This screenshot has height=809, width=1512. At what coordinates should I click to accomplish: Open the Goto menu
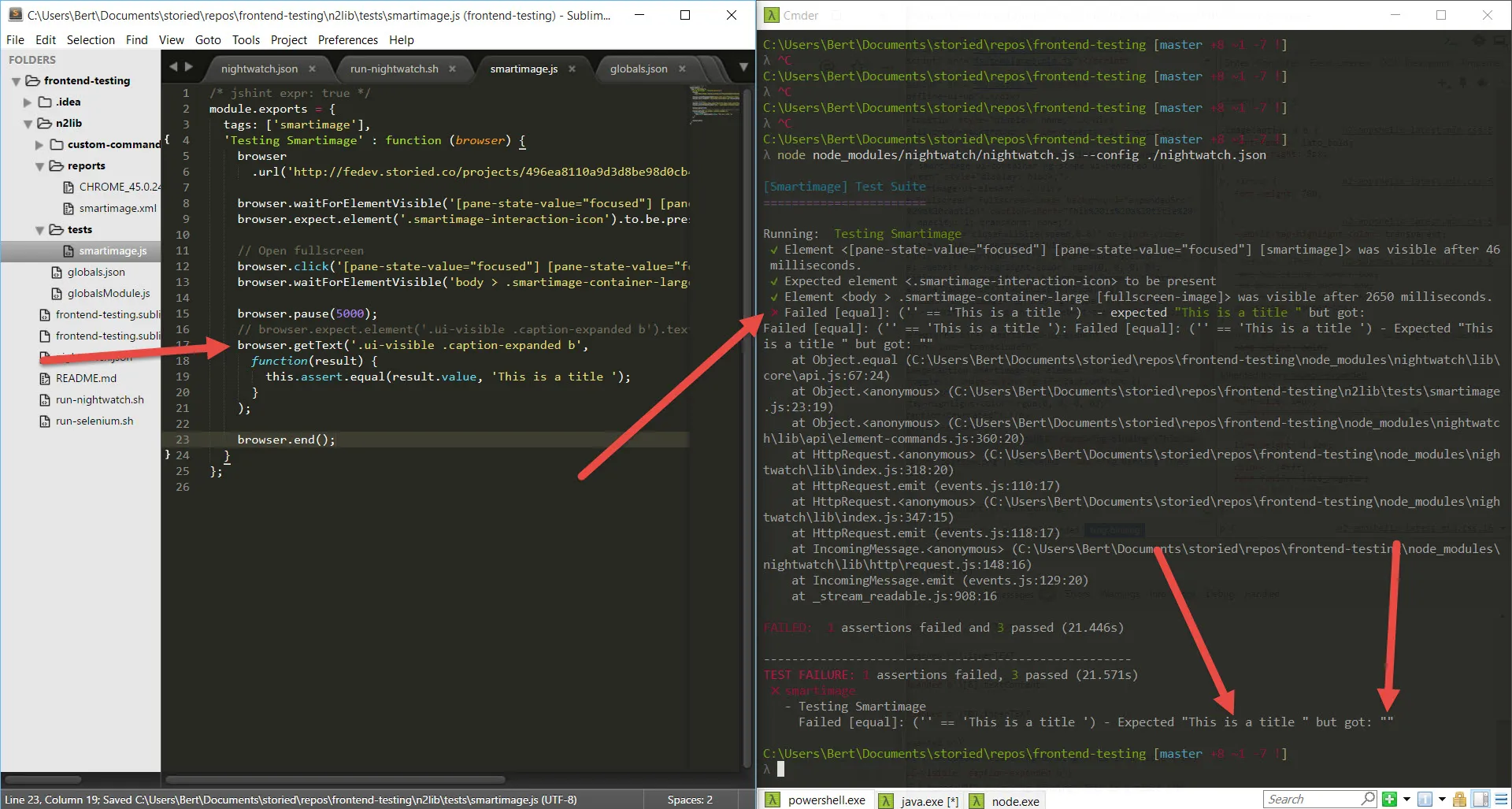click(x=208, y=39)
